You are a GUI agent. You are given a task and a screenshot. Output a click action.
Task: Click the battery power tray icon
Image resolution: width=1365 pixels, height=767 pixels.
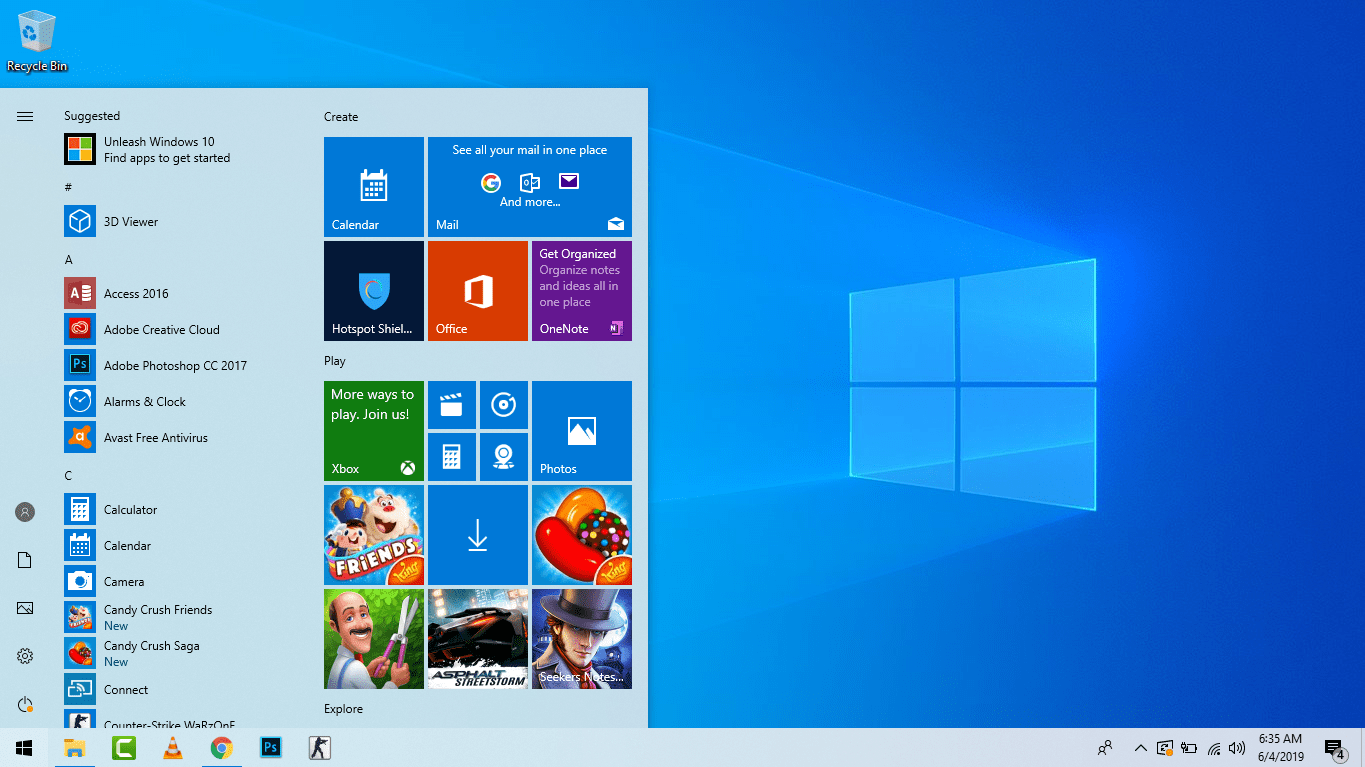pos(1189,748)
